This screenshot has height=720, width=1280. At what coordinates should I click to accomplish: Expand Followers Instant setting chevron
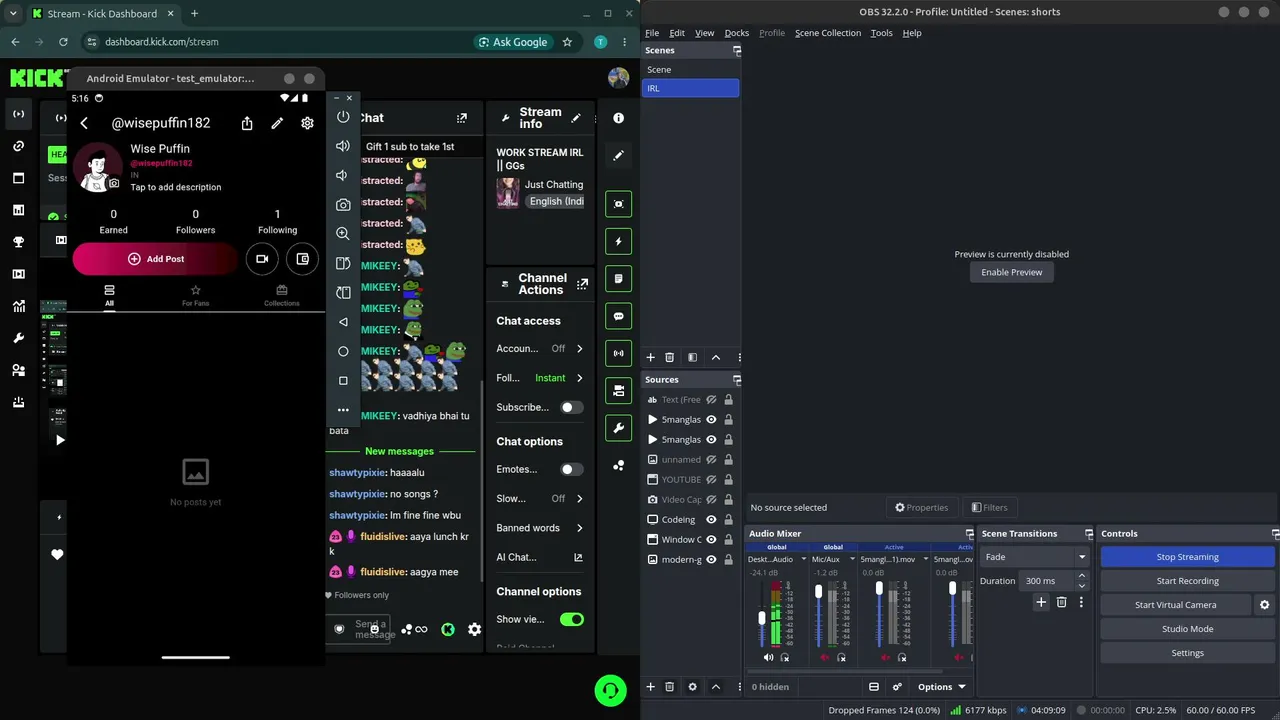pos(580,378)
